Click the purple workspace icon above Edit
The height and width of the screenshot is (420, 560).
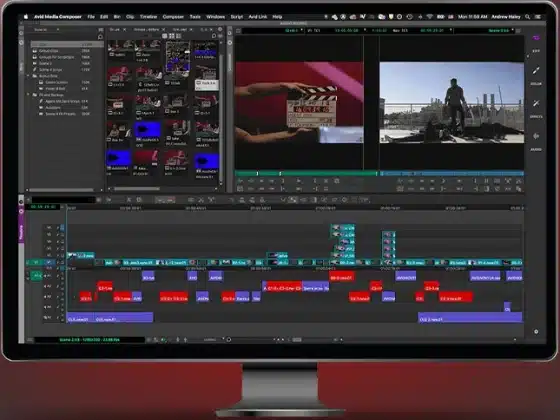point(536,38)
